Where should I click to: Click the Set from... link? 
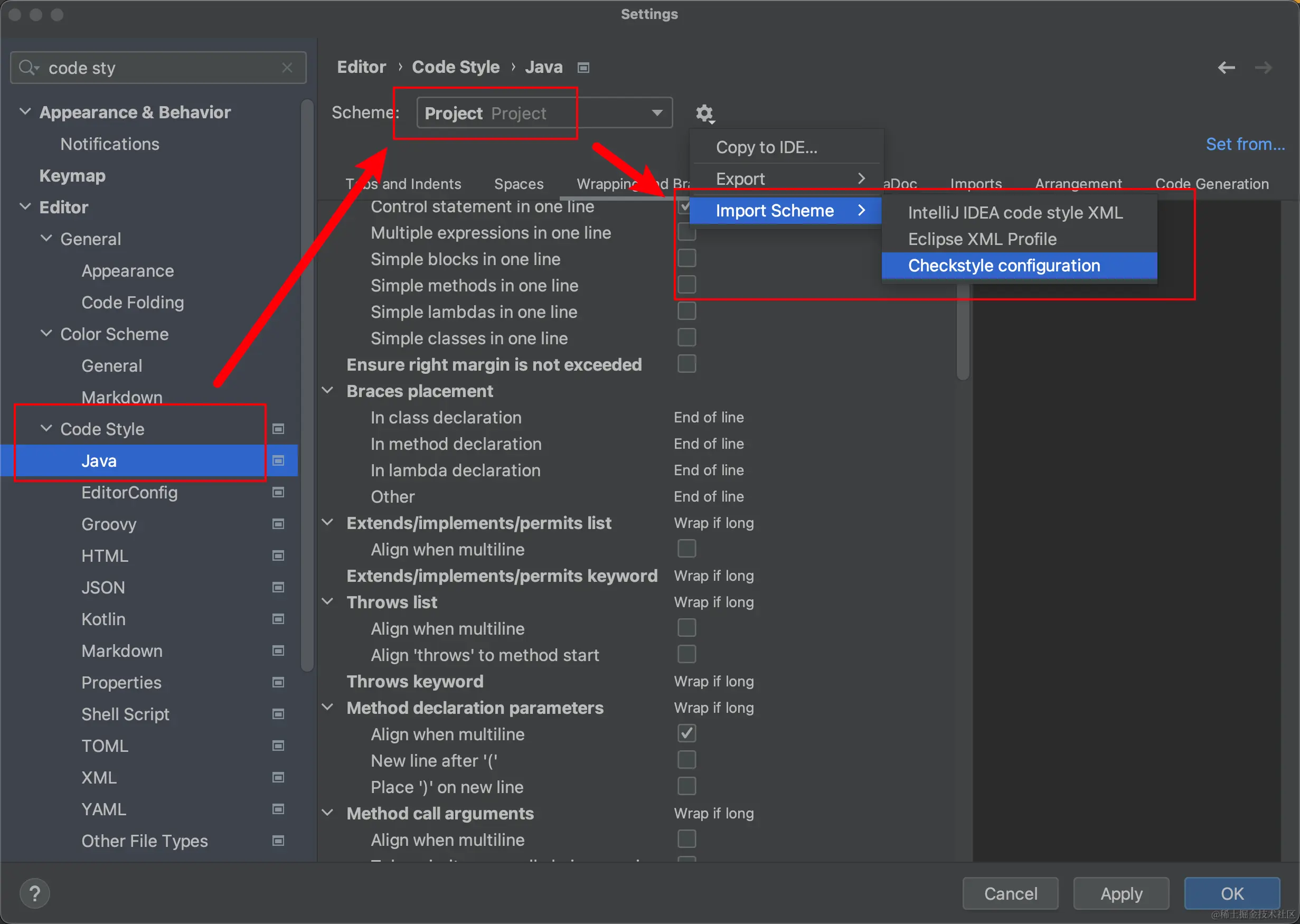(1245, 144)
